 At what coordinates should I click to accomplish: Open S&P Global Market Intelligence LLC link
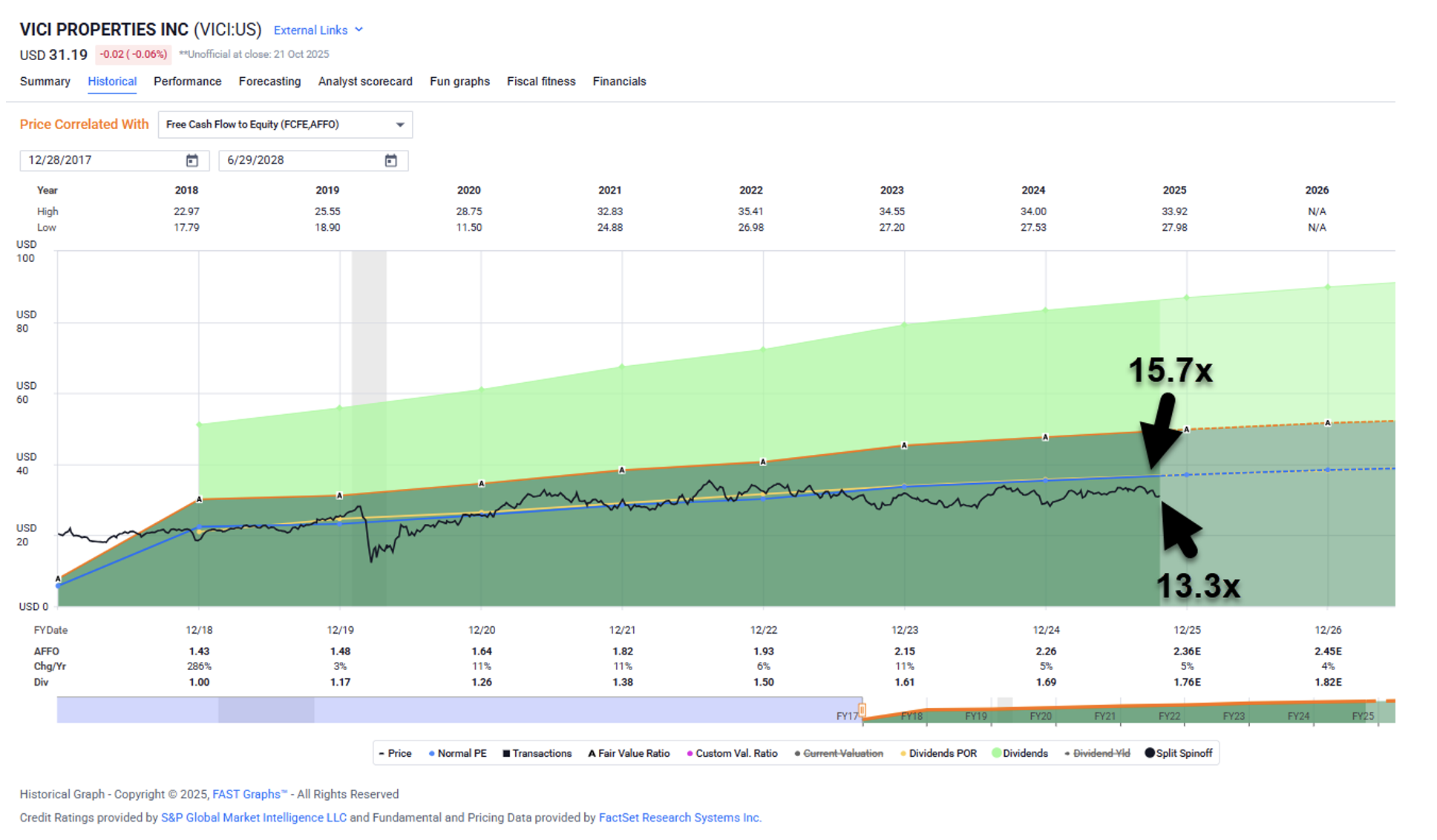254,818
